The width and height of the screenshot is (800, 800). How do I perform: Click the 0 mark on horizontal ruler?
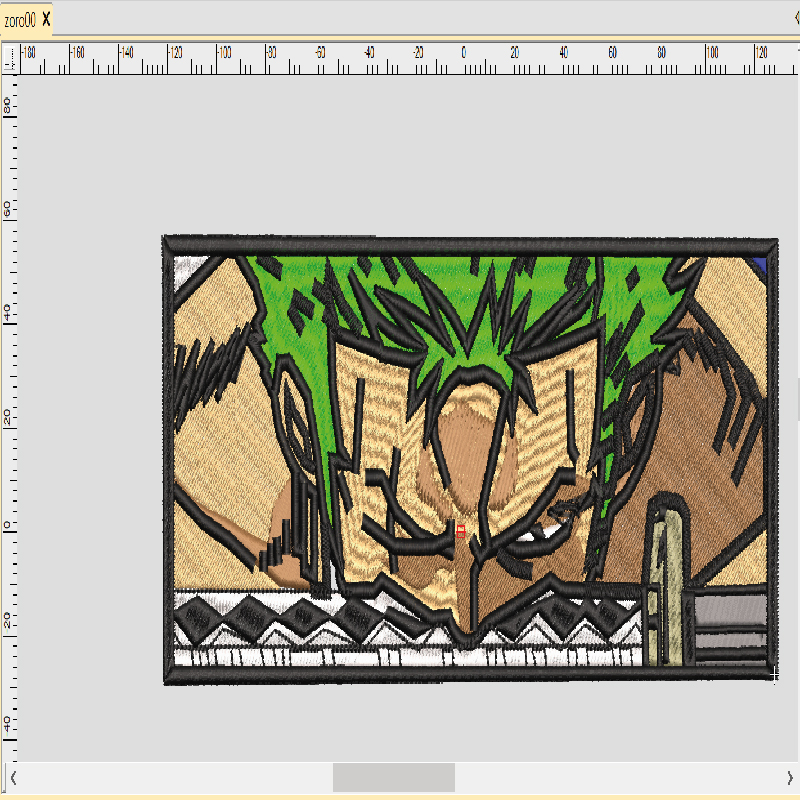click(463, 53)
